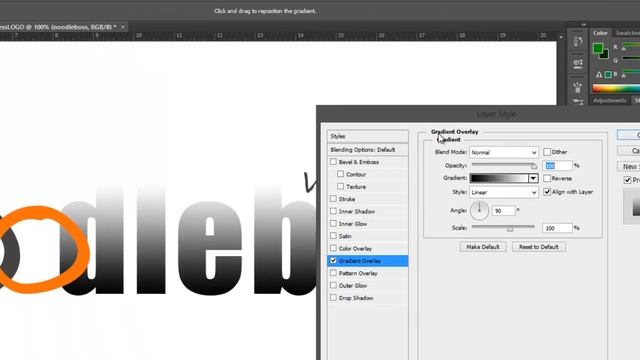Viewport: 640px width, 360px height.
Task: Enable the Outer Glow checkbox
Action: [x=333, y=285]
